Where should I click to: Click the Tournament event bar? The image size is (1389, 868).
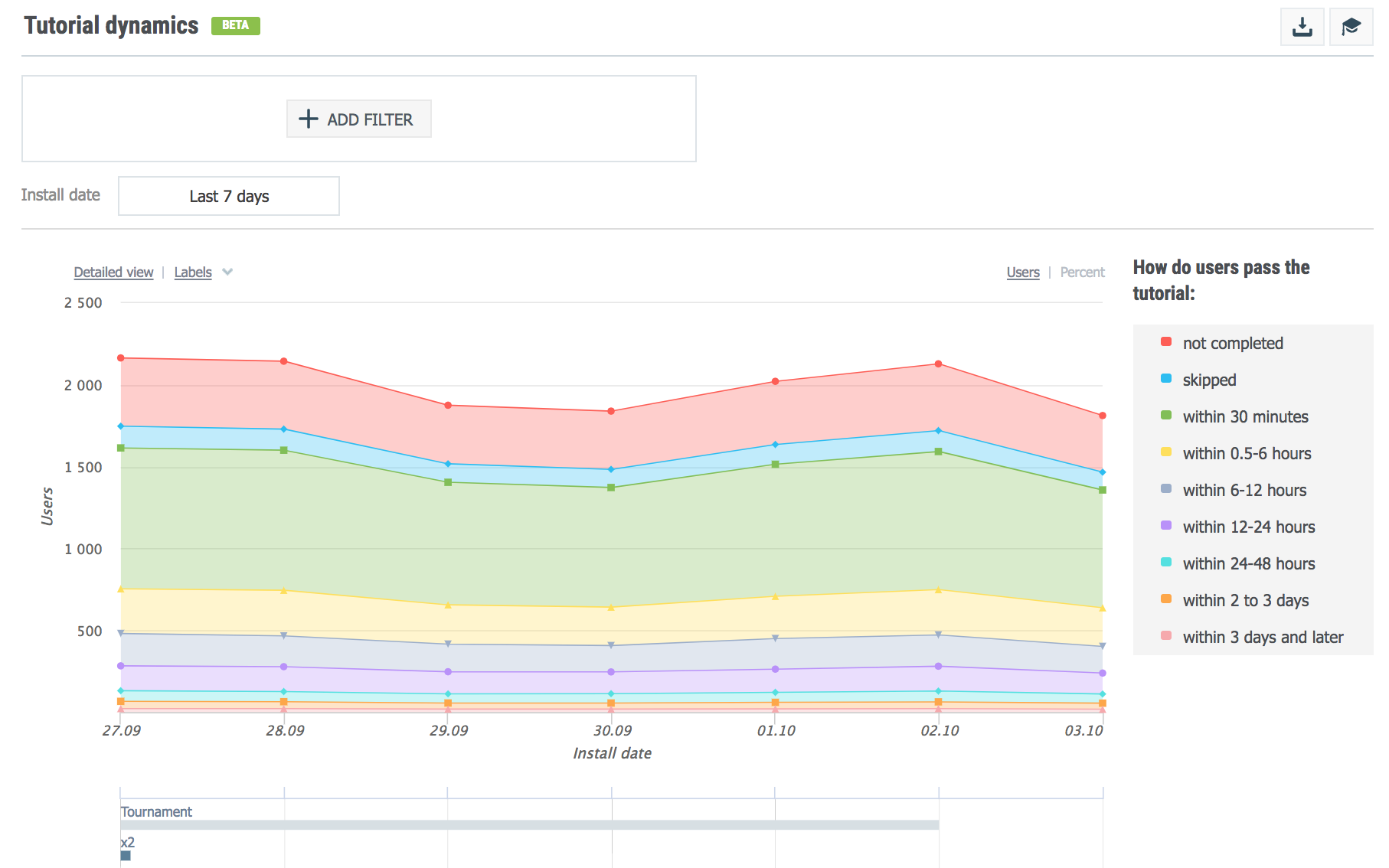529,825
